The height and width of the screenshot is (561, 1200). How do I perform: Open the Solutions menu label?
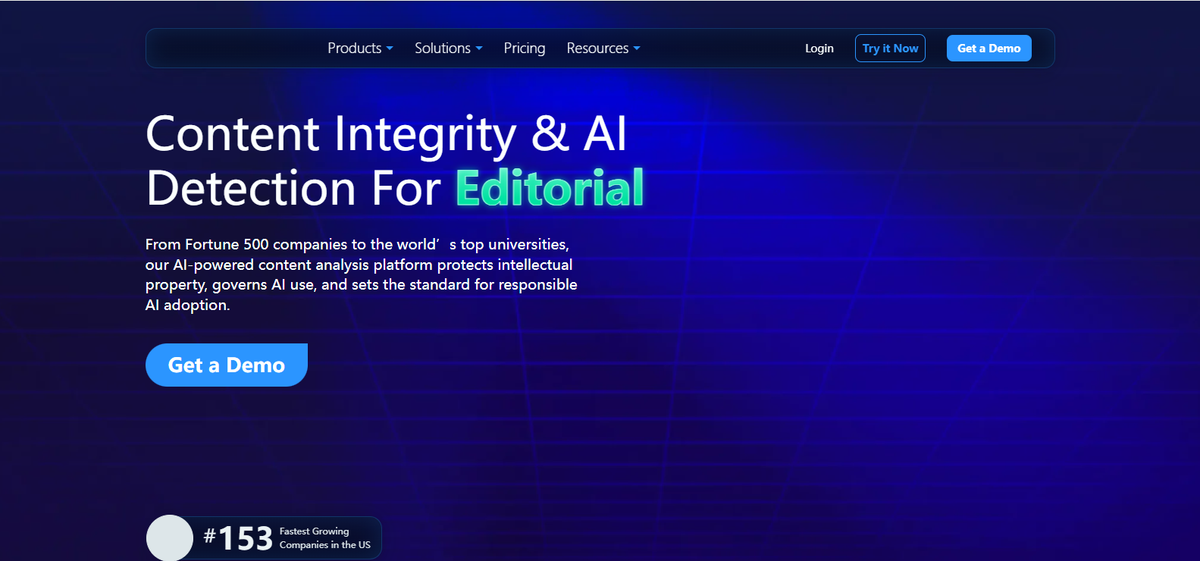442,48
